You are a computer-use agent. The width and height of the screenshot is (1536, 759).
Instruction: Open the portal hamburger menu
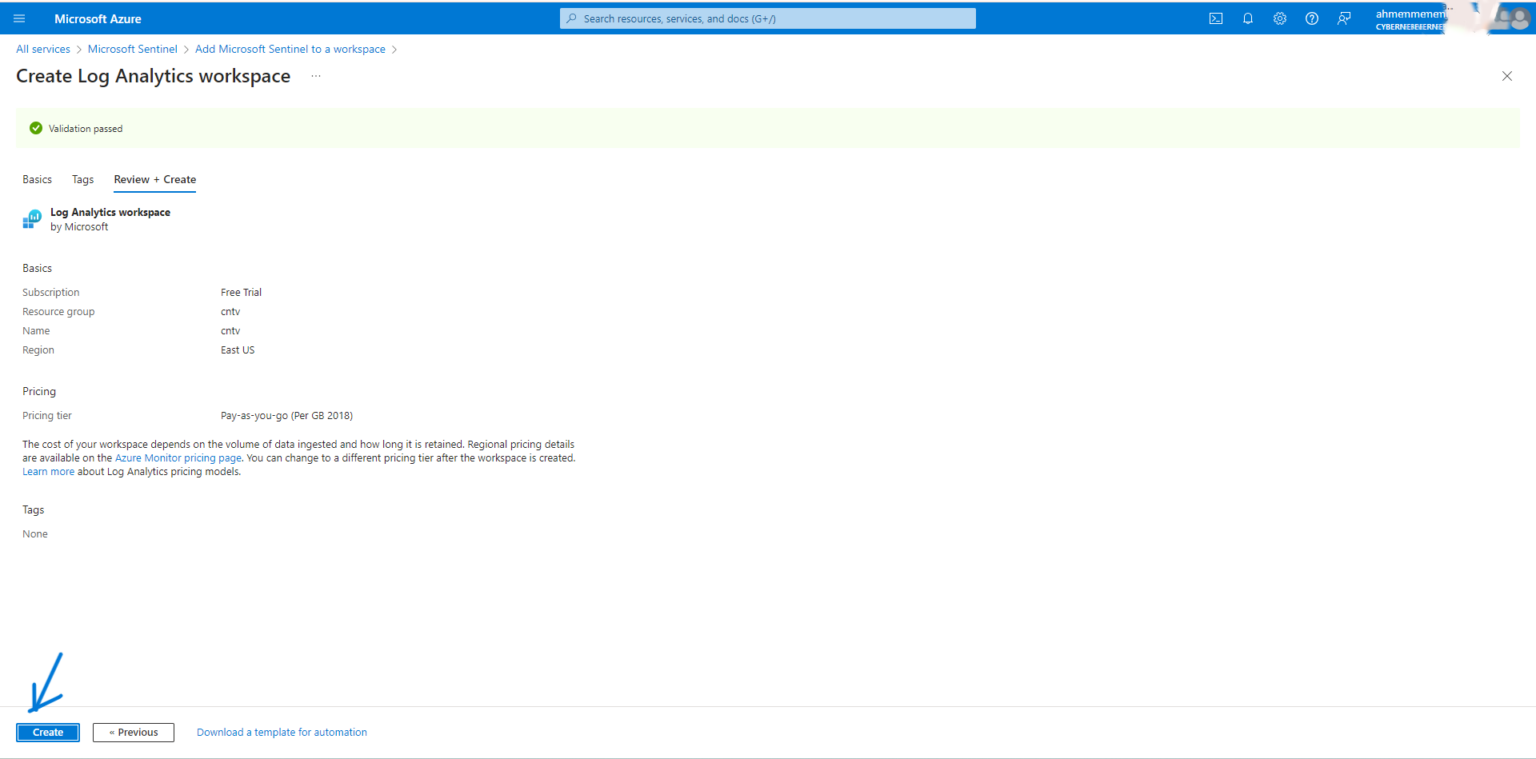(x=19, y=17)
